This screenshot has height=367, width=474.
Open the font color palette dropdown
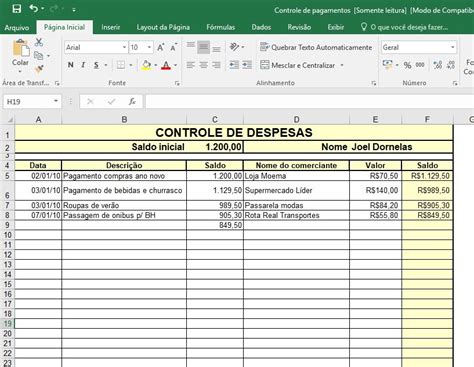click(176, 65)
